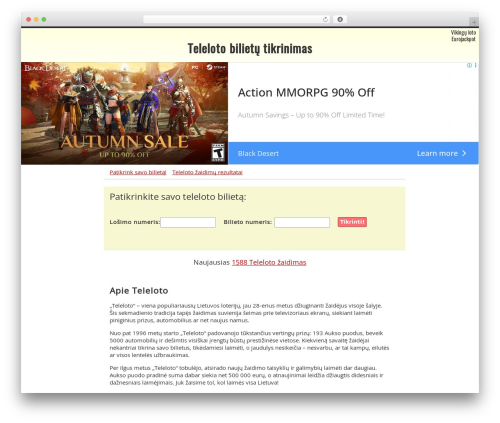Screen dimensions: 500x423
Task: Click the Bilieto numeris input field
Action: [302, 222]
